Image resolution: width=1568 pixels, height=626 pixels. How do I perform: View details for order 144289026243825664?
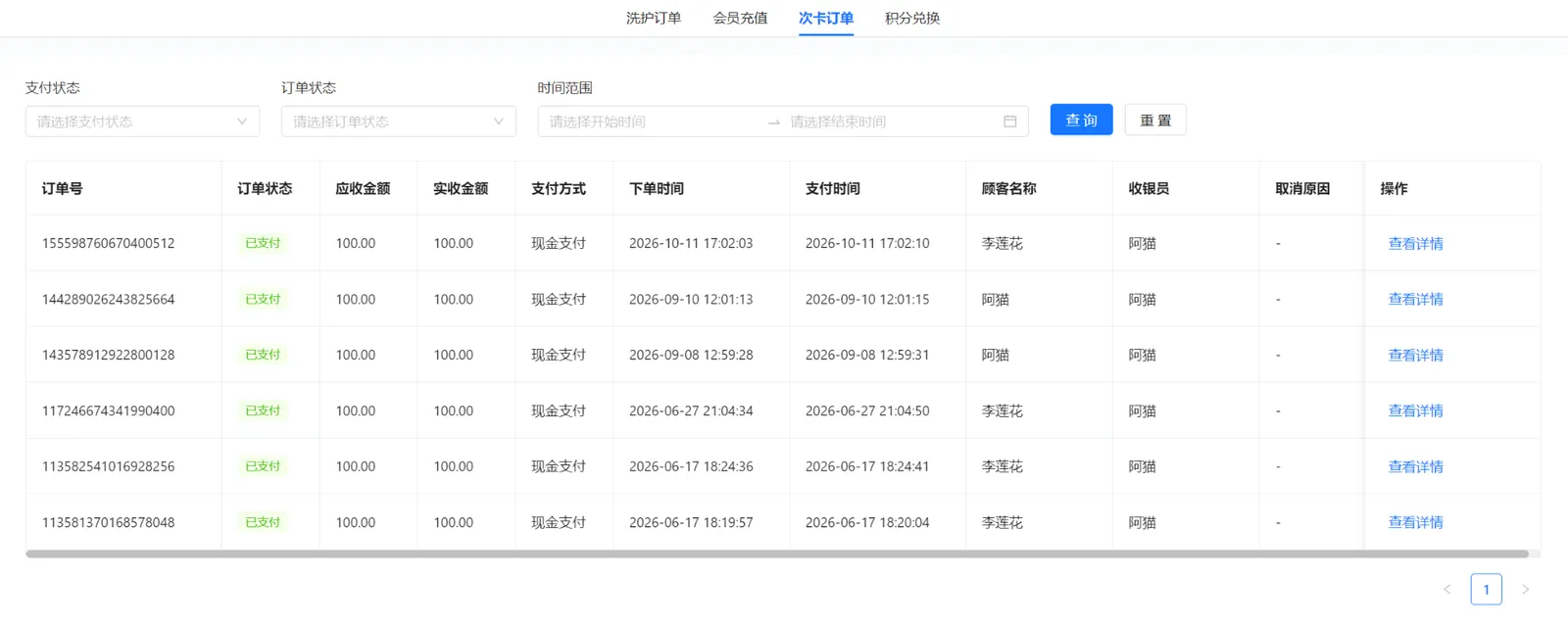click(x=1415, y=299)
